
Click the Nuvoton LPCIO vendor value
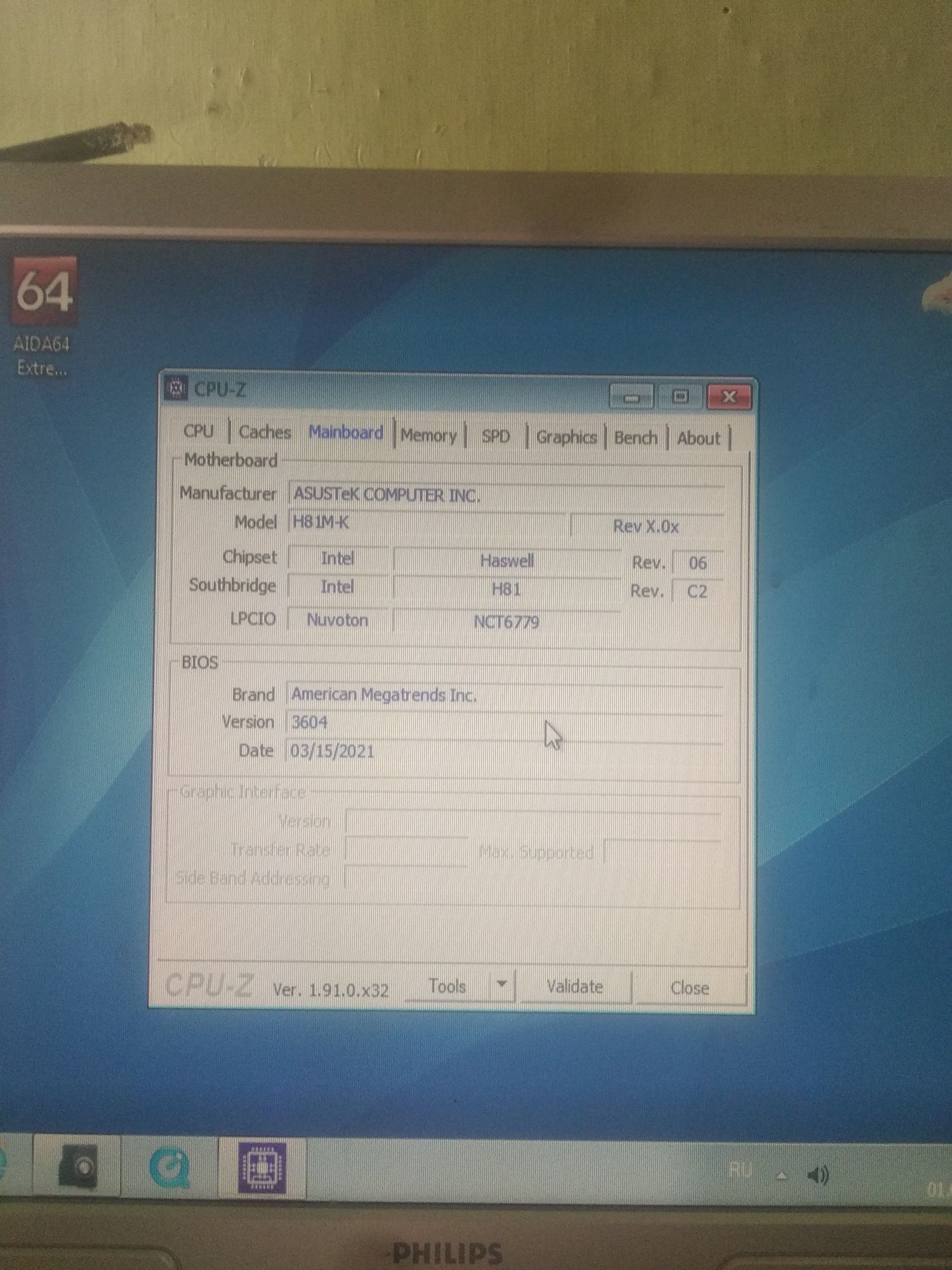pyautogui.click(x=338, y=620)
